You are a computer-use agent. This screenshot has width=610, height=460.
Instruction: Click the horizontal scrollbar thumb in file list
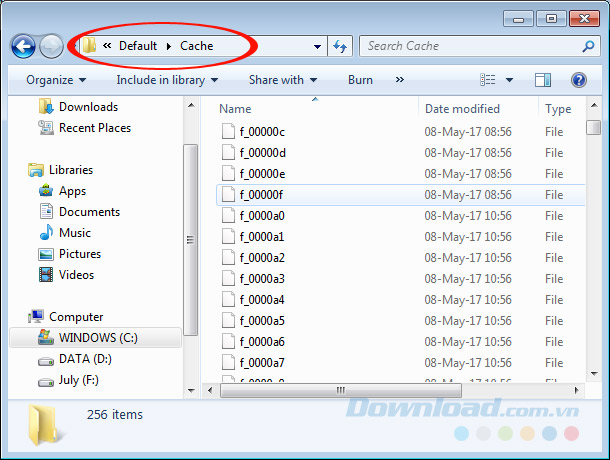click(x=341, y=390)
